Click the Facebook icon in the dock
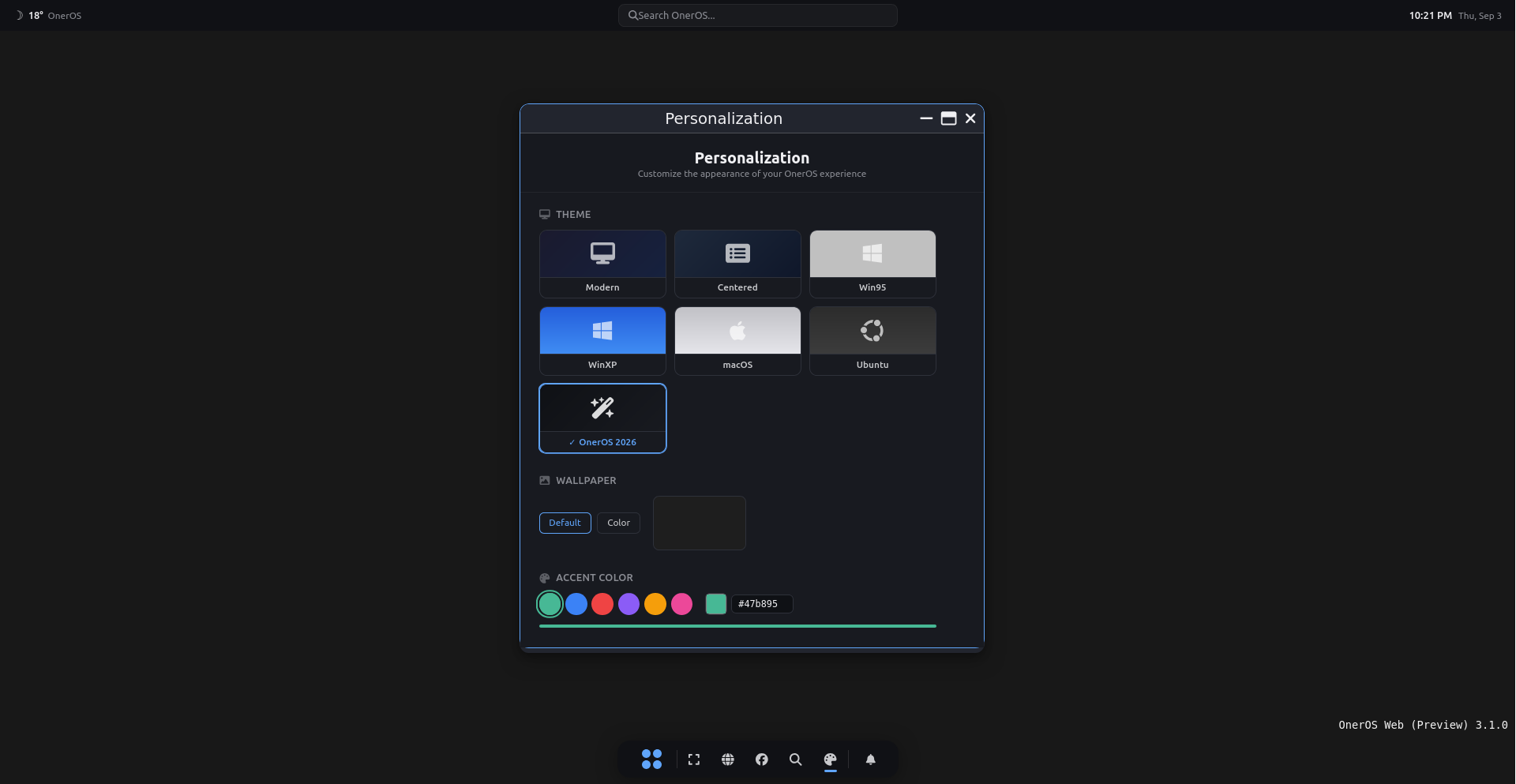 [x=762, y=760]
